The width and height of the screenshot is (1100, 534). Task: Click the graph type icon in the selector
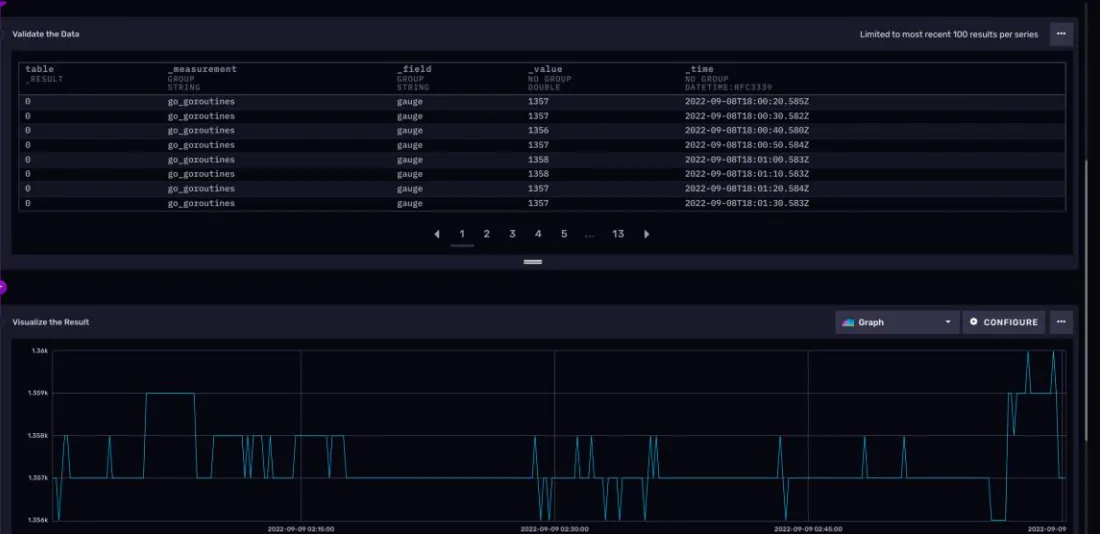tap(849, 322)
